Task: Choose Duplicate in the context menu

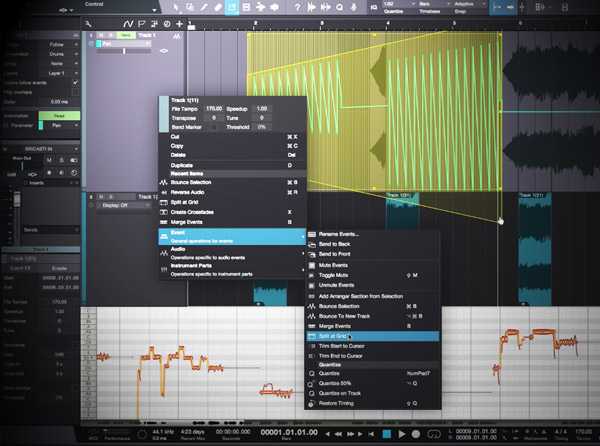Action: (x=232, y=165)
